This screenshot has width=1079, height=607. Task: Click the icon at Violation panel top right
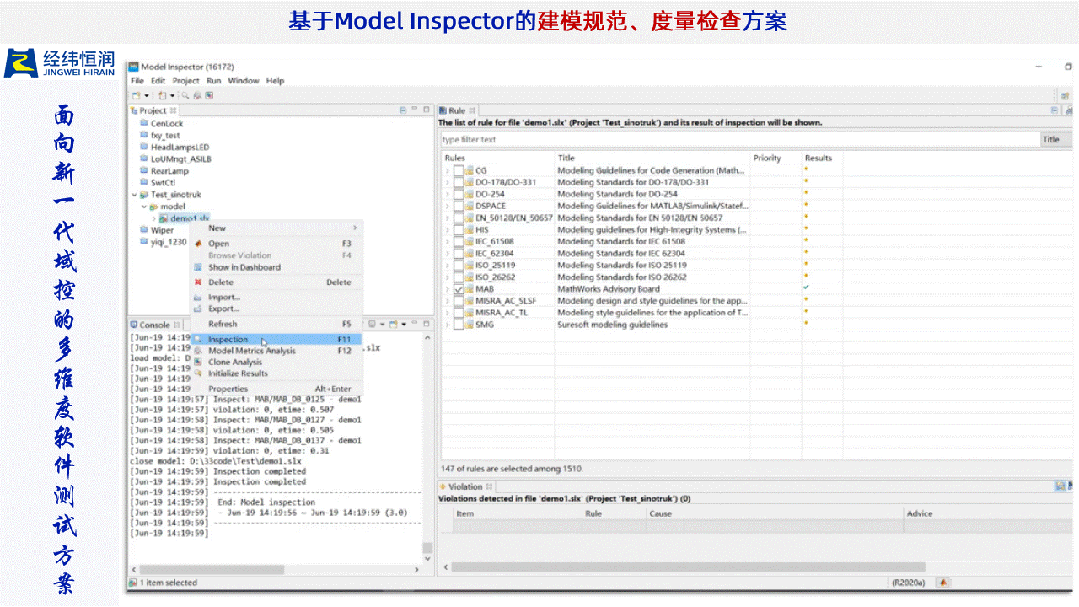coord(1060,487)
